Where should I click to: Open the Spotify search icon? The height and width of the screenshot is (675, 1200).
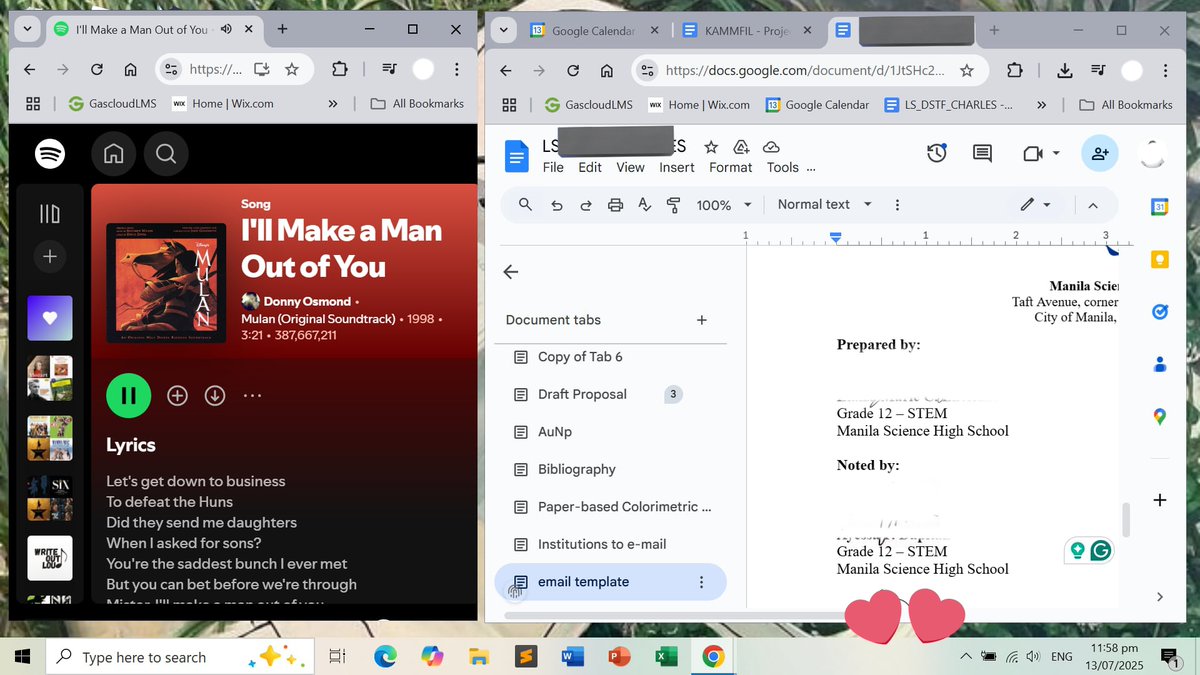pos(166,153)
